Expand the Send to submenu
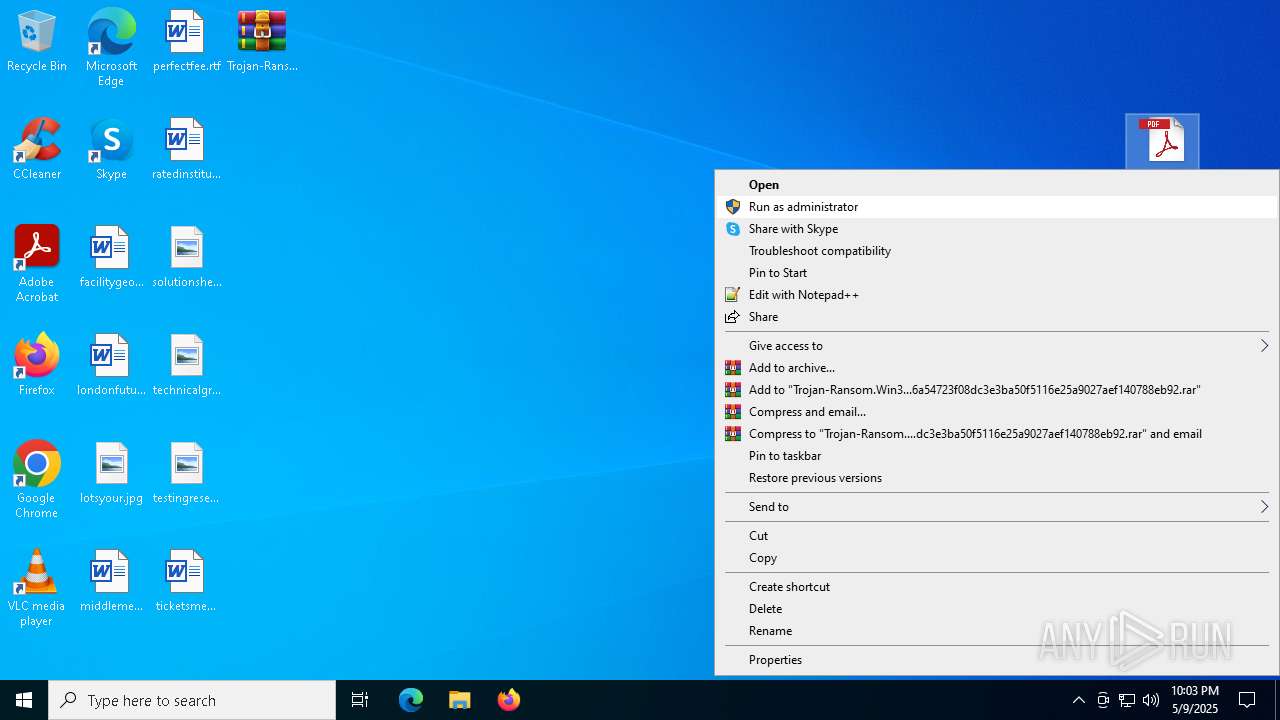This screenshot has height=720, width=1280. (x=997, y=507)
